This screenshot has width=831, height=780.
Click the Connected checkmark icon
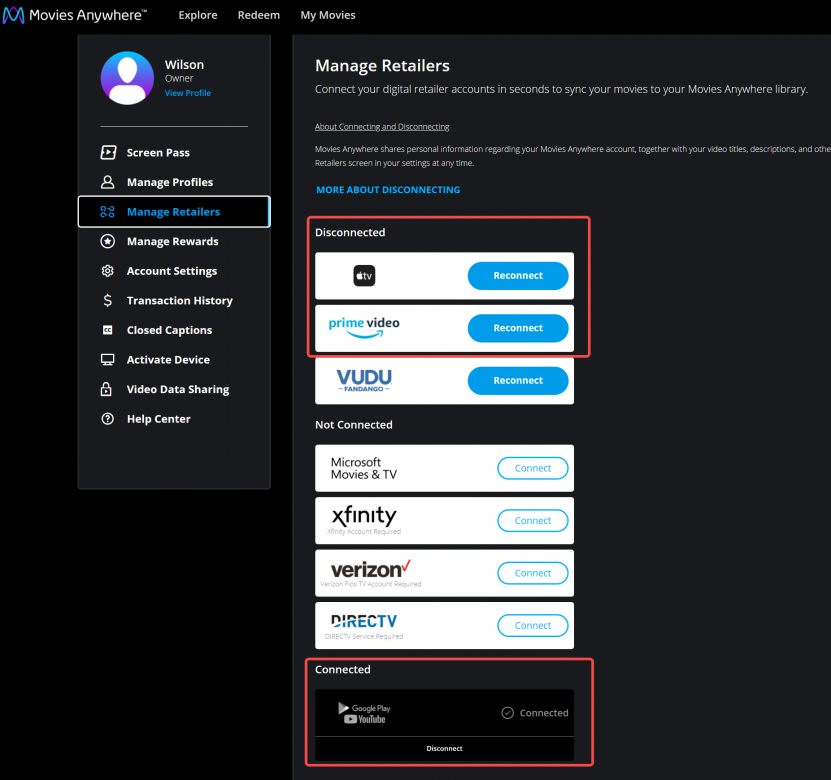508,713
